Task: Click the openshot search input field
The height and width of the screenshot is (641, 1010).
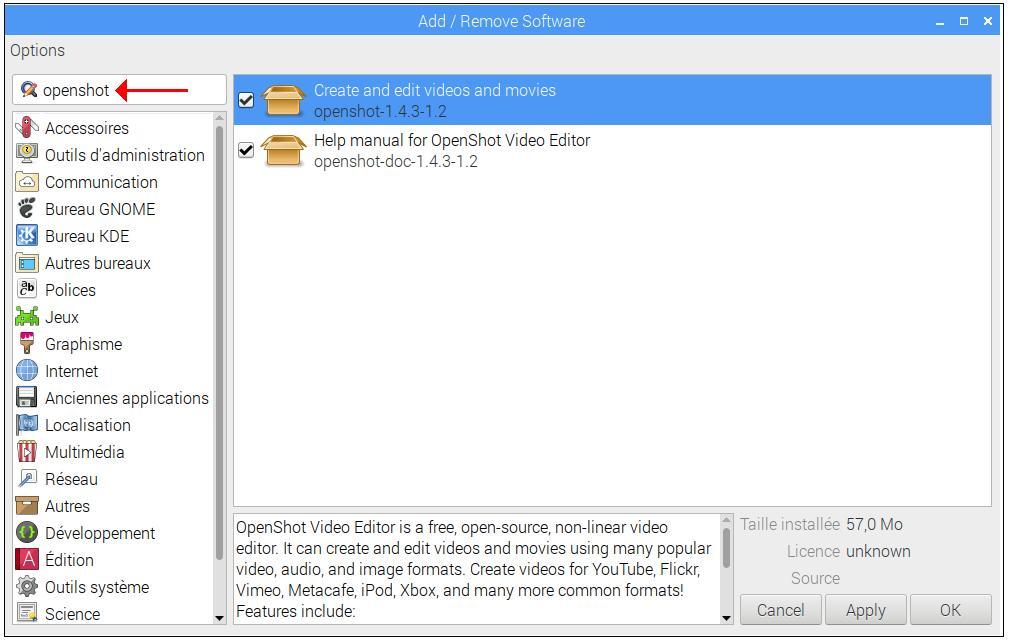Action: coord(119,90)
